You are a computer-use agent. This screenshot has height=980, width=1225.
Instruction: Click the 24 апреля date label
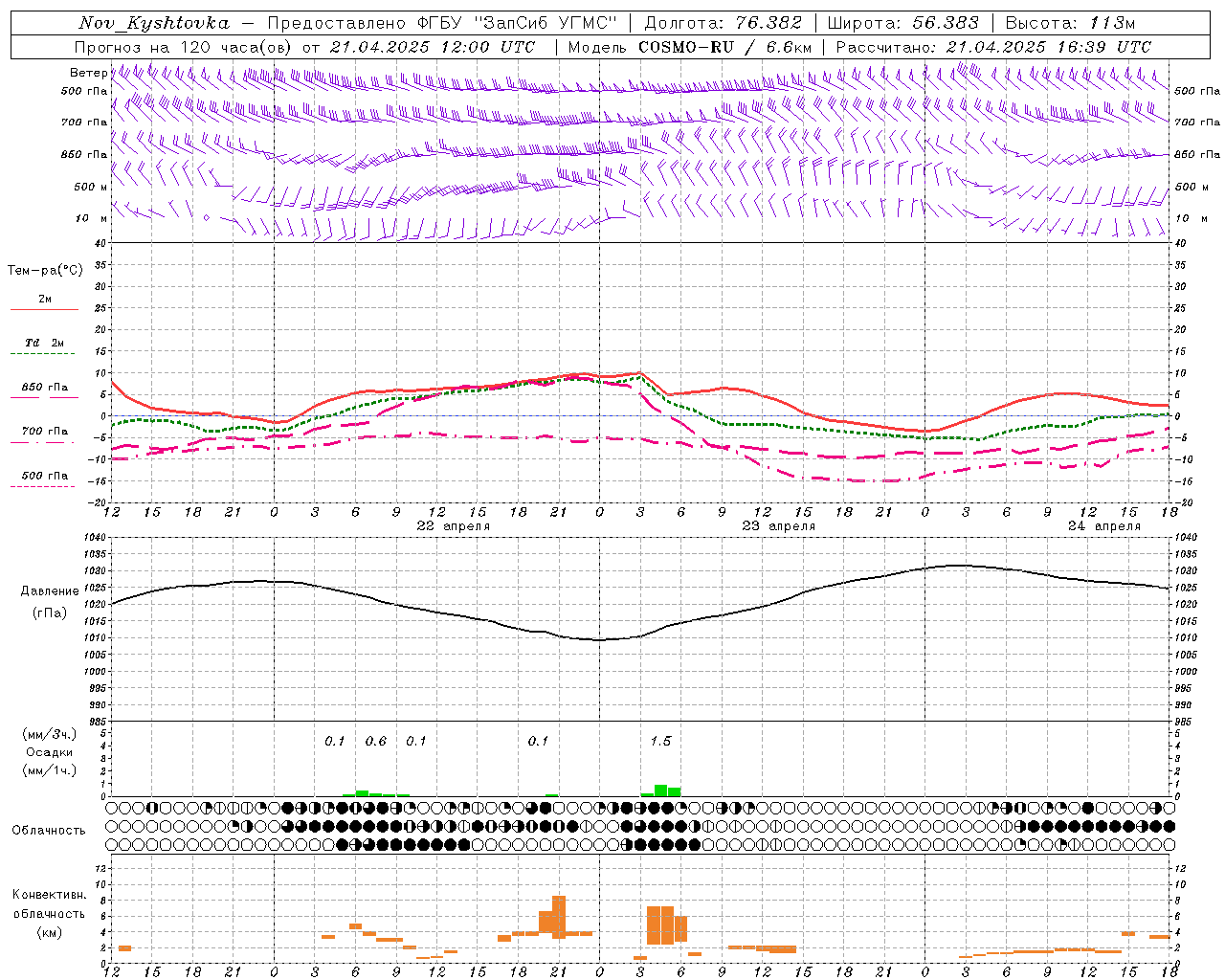1104,526
